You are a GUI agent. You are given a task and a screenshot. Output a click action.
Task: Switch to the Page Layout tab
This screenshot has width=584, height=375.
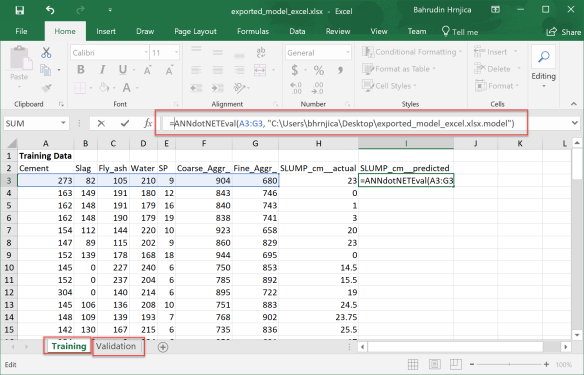pos(195,31)
